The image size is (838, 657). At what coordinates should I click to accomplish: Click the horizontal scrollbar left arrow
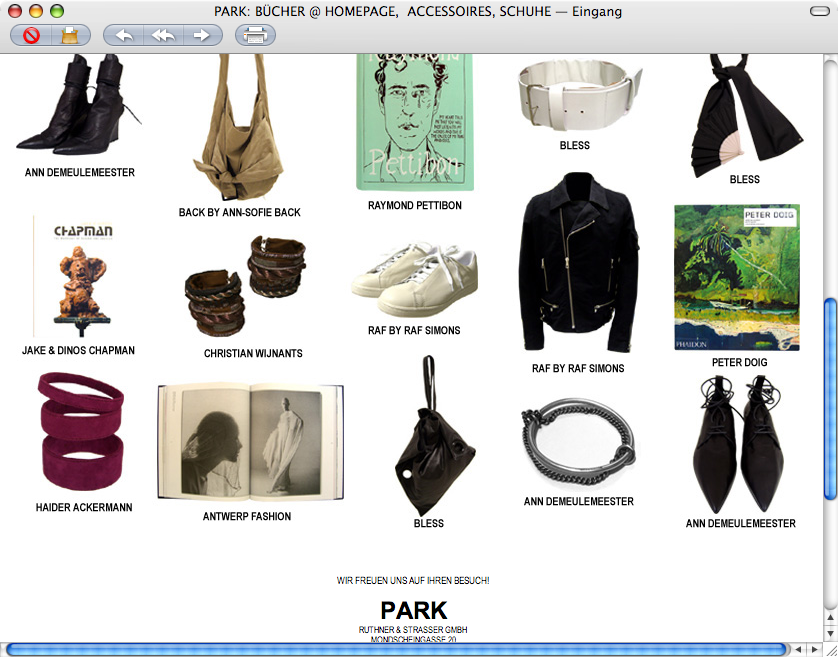click(x=799, y=649)
